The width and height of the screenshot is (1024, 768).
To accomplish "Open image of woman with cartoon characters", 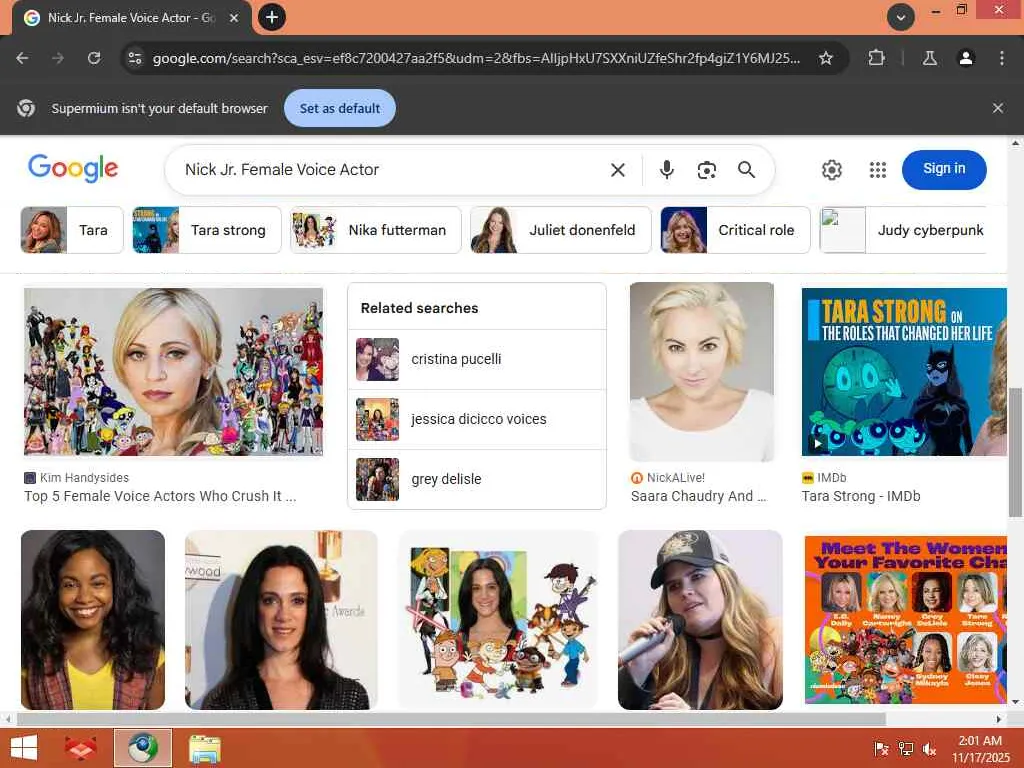I will 498,620.
